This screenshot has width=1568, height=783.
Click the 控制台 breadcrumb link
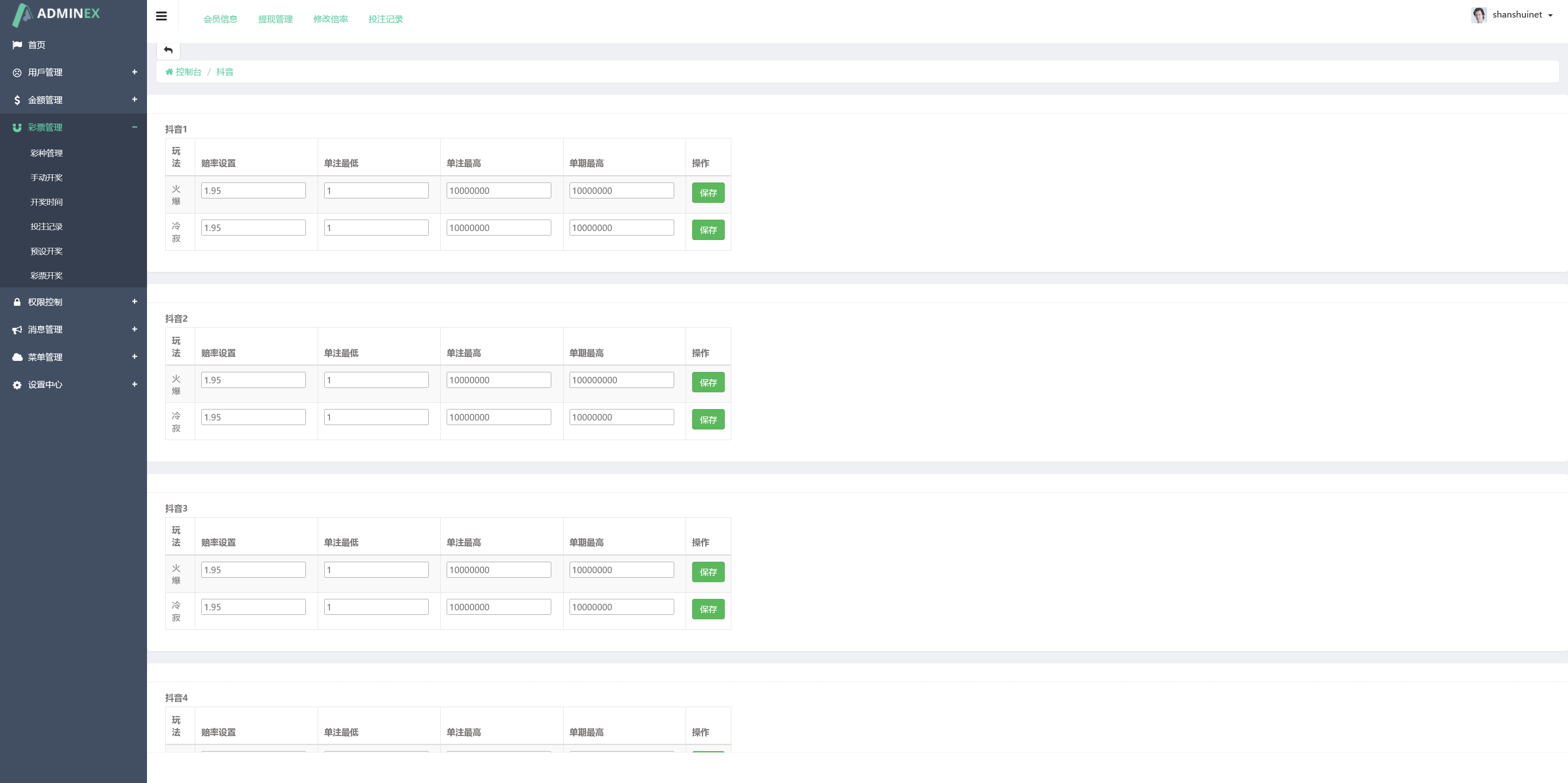(188, 72)
